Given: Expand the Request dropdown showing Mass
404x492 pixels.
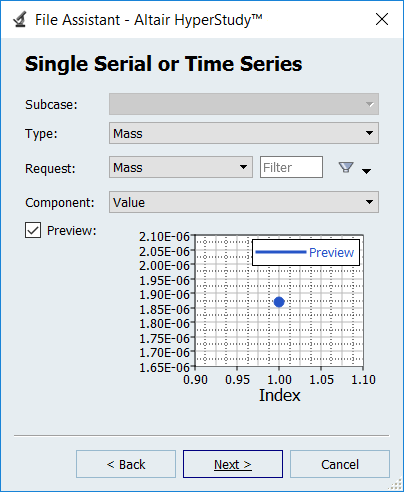Looking at the screenshot, I should click(x=181, y=167).
